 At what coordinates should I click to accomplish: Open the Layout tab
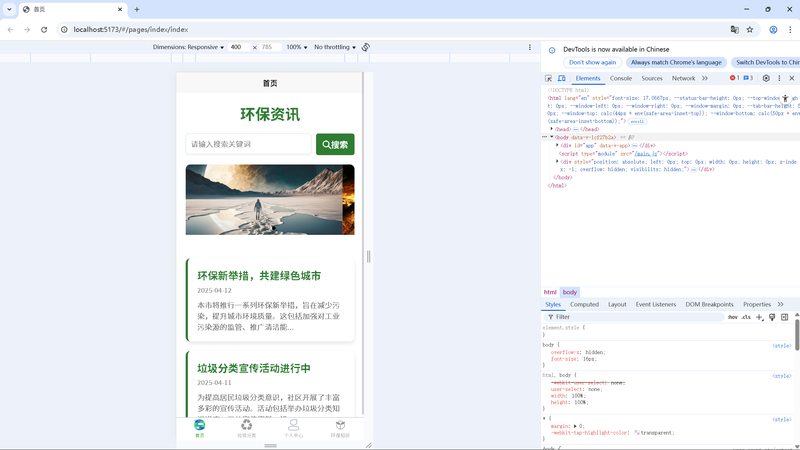pyautogui.click(x=617, y=304)
